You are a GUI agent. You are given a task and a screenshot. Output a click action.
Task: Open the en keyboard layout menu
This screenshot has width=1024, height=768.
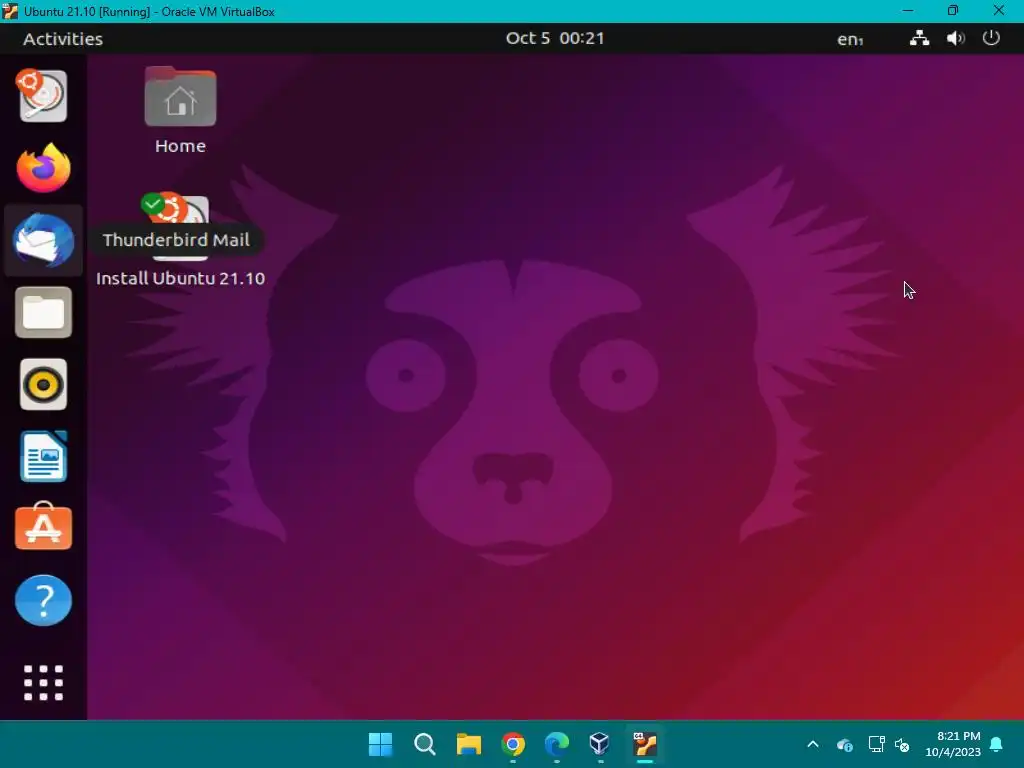(x=850, y=39)
